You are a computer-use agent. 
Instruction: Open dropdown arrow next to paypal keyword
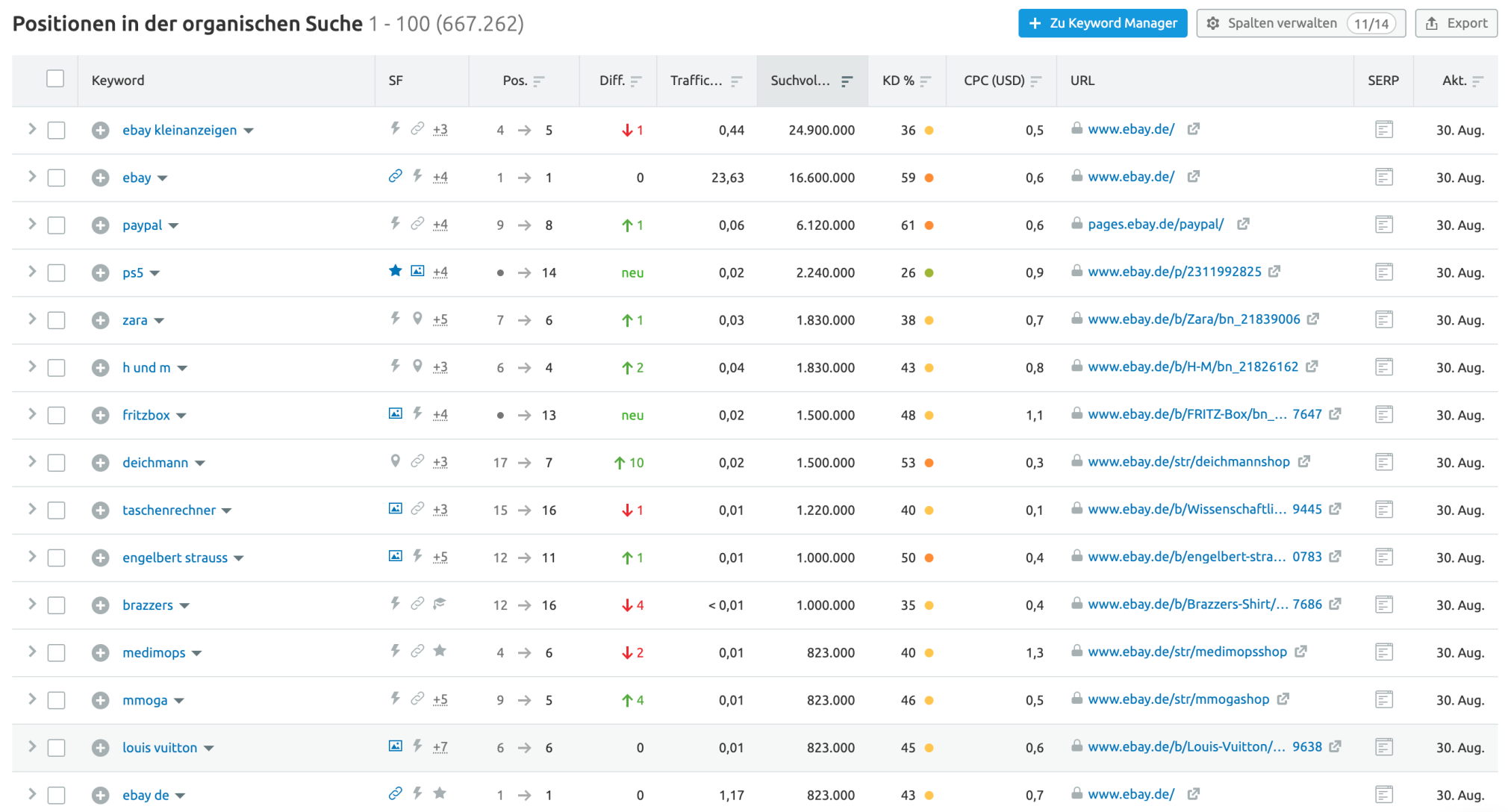click(x=173, y=226)
